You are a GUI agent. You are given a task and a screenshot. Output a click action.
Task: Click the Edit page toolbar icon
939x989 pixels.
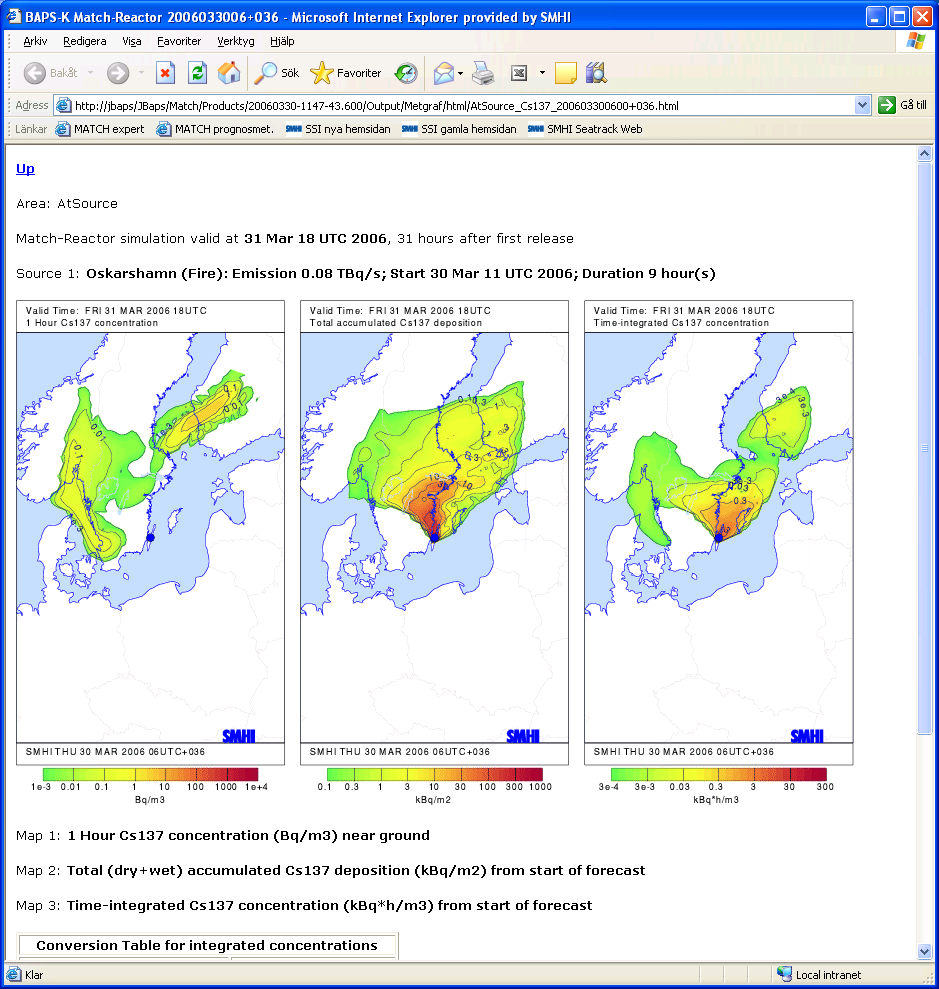pos(519,73)
